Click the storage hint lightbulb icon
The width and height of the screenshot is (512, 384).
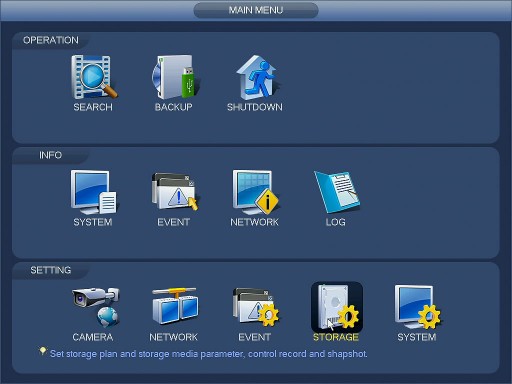tap(43, 351)
